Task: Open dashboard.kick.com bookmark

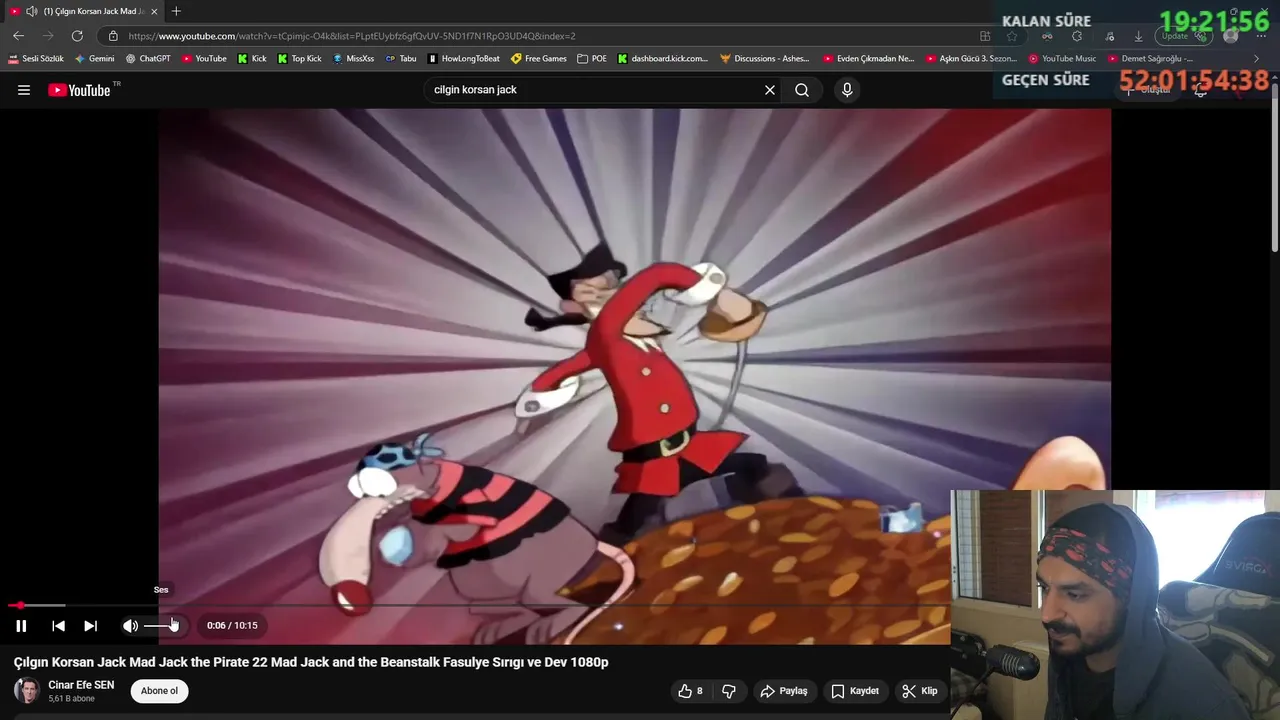Action: tap(663, 59)
